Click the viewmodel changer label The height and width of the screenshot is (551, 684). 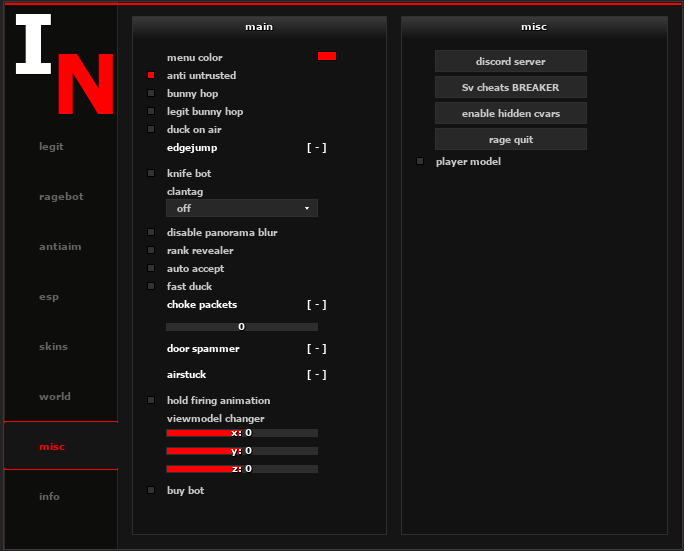coord(215,419)
